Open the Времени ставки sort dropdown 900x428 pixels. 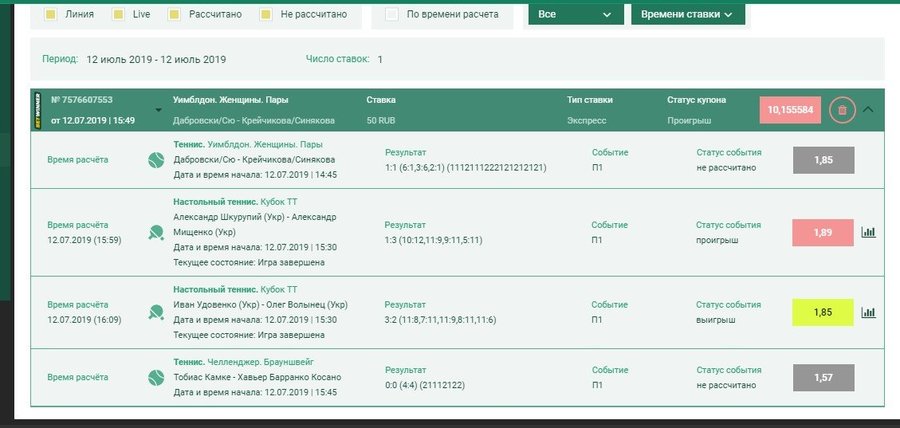[x=687, y=15]
